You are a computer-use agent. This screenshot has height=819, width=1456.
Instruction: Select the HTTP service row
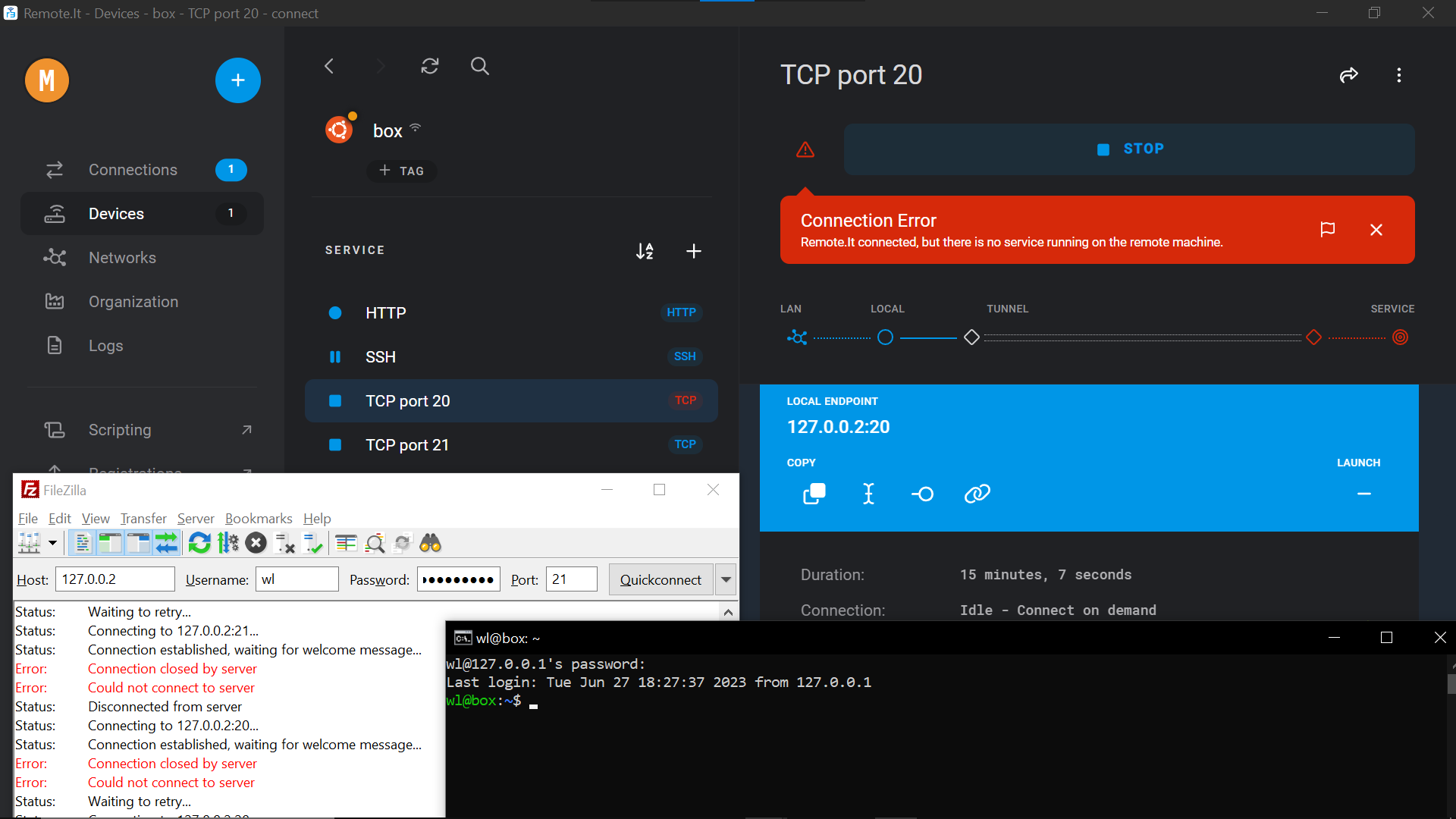point(511,312)
